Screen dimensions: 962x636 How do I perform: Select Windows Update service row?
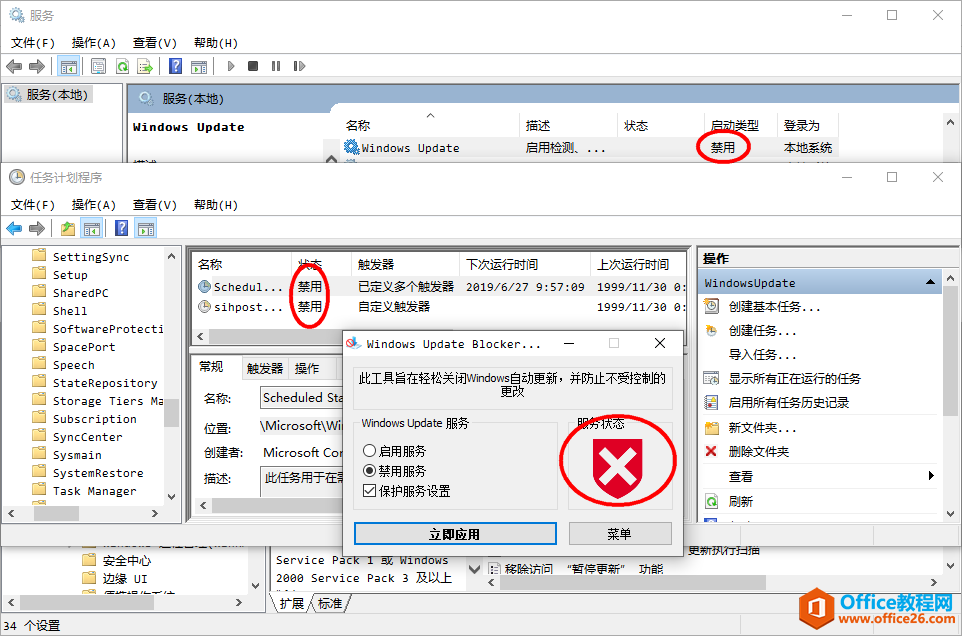pos(589,148)
